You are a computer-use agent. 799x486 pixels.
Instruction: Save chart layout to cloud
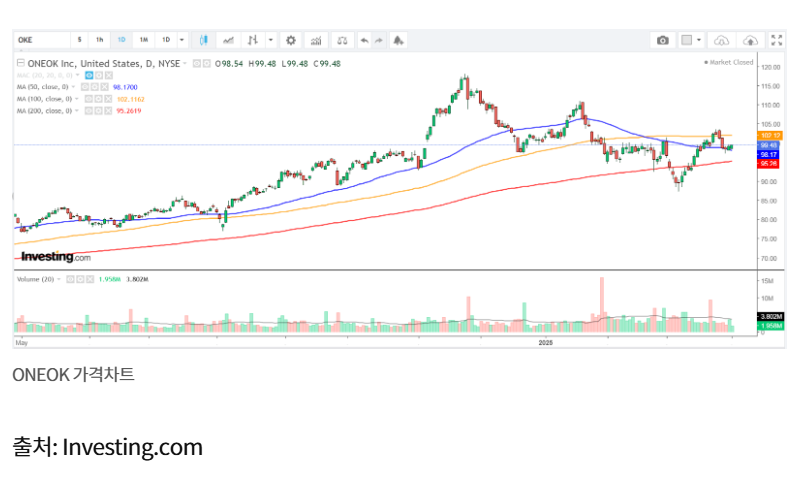click(750, 40)
